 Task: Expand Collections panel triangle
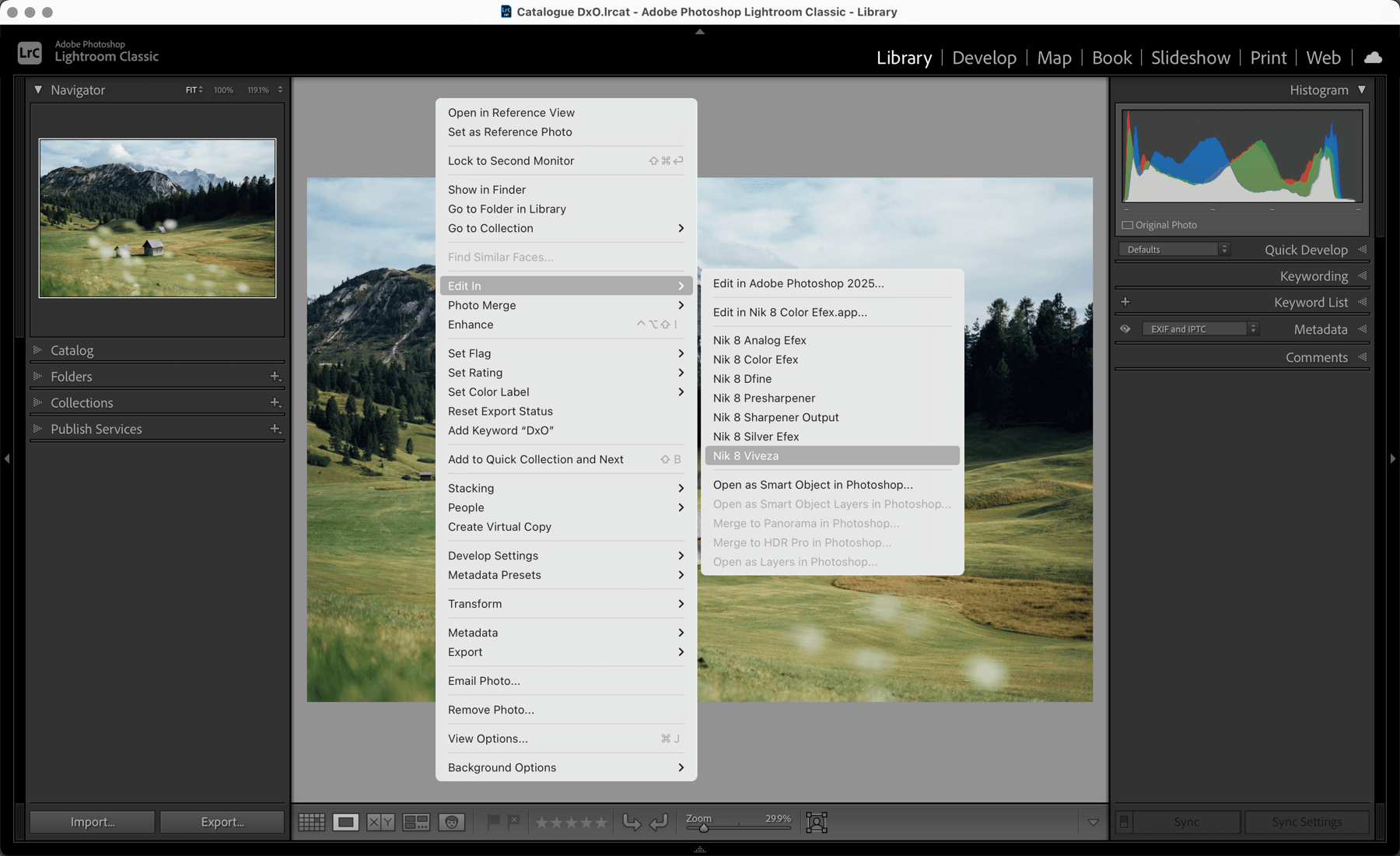37,403
